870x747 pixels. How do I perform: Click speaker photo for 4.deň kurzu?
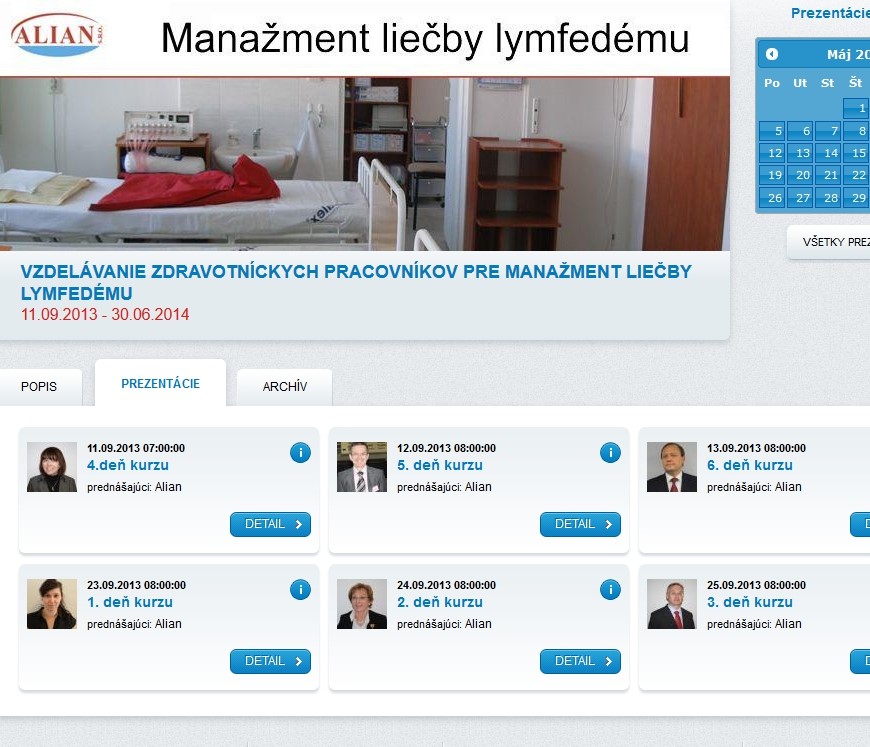pos(52,467)
